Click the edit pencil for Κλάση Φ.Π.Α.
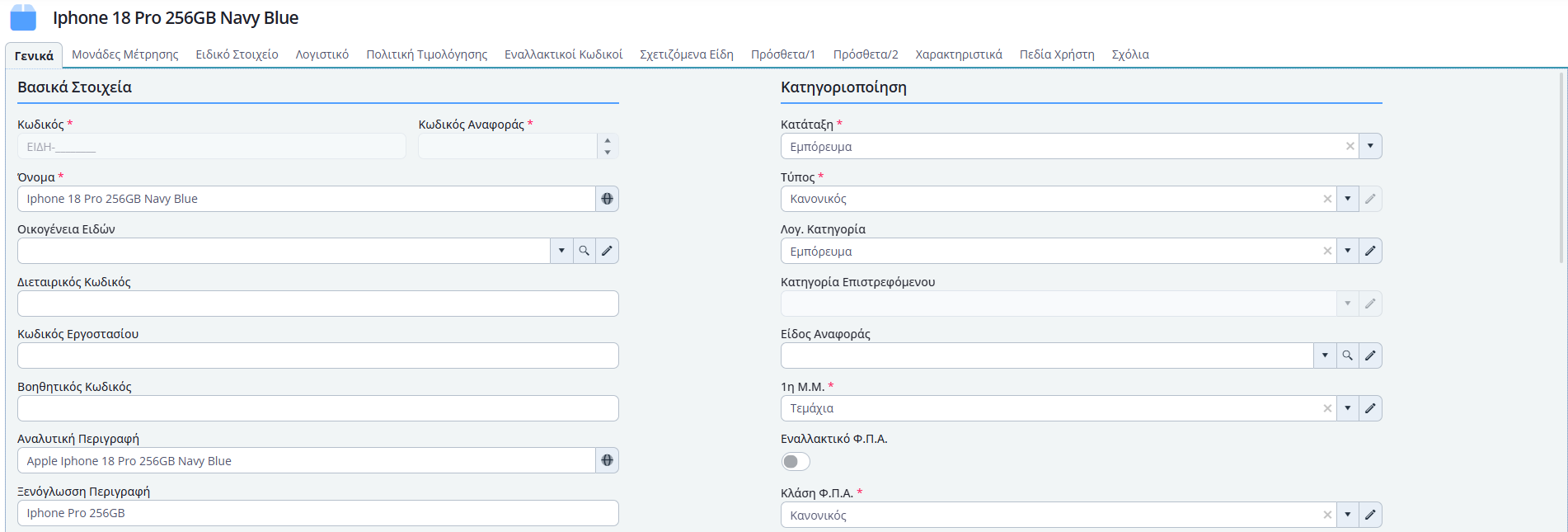1568x532 pixels. tap(1370, 515)
